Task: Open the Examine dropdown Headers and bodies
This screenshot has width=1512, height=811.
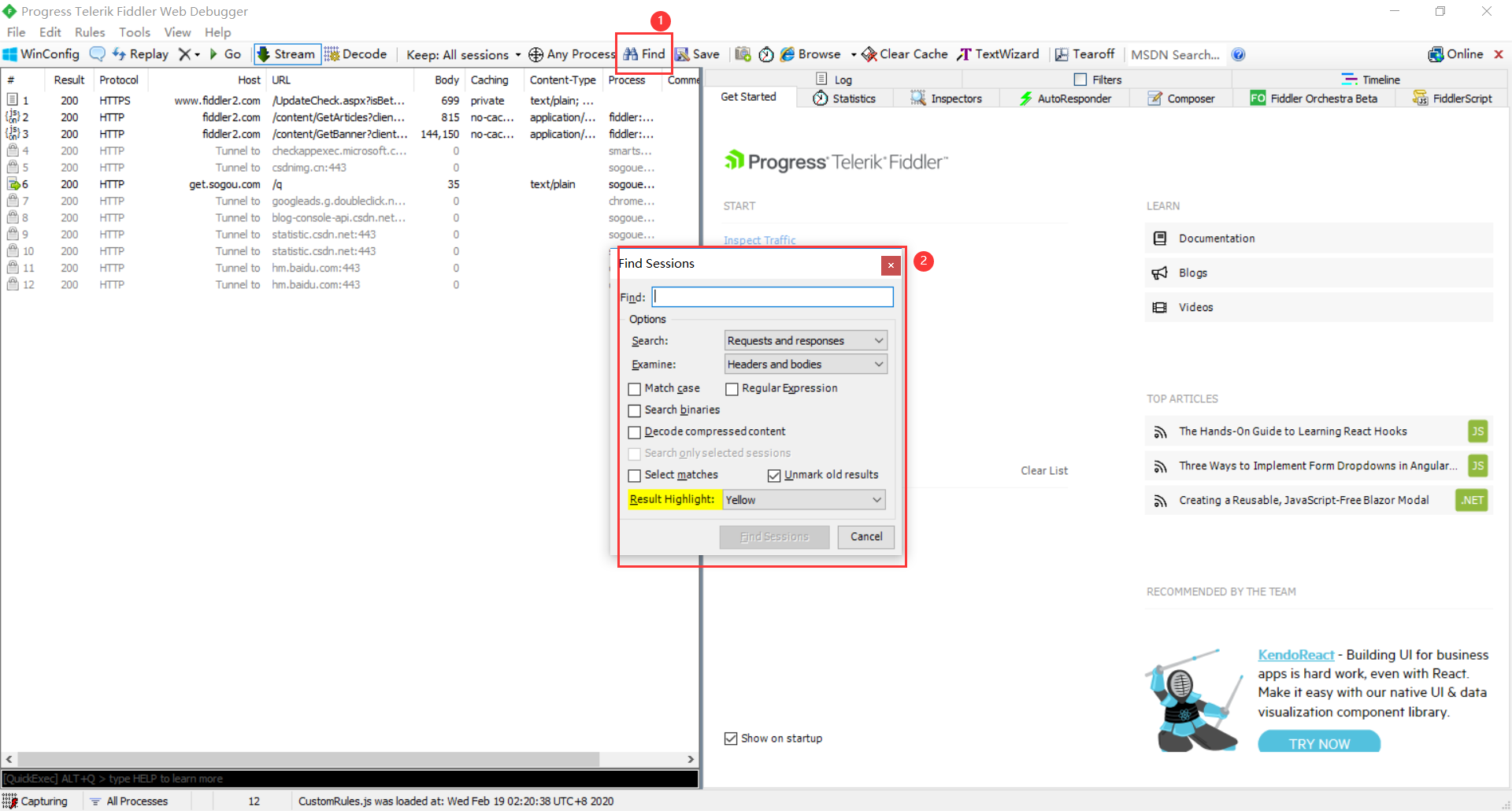Action: click(x=806, y=364)
